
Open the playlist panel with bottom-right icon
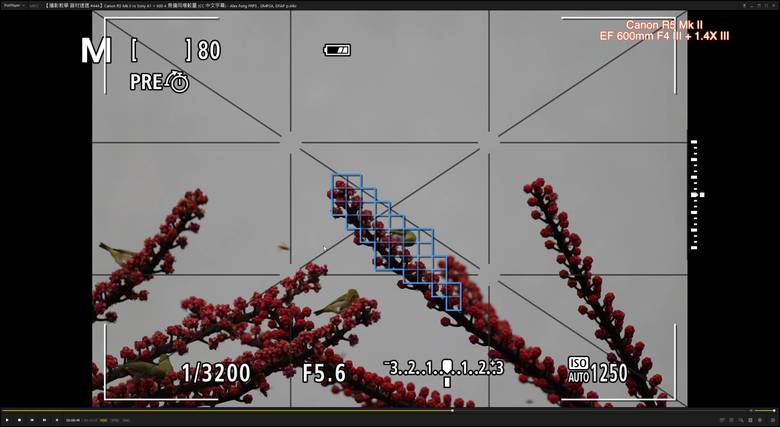point(773,420)
